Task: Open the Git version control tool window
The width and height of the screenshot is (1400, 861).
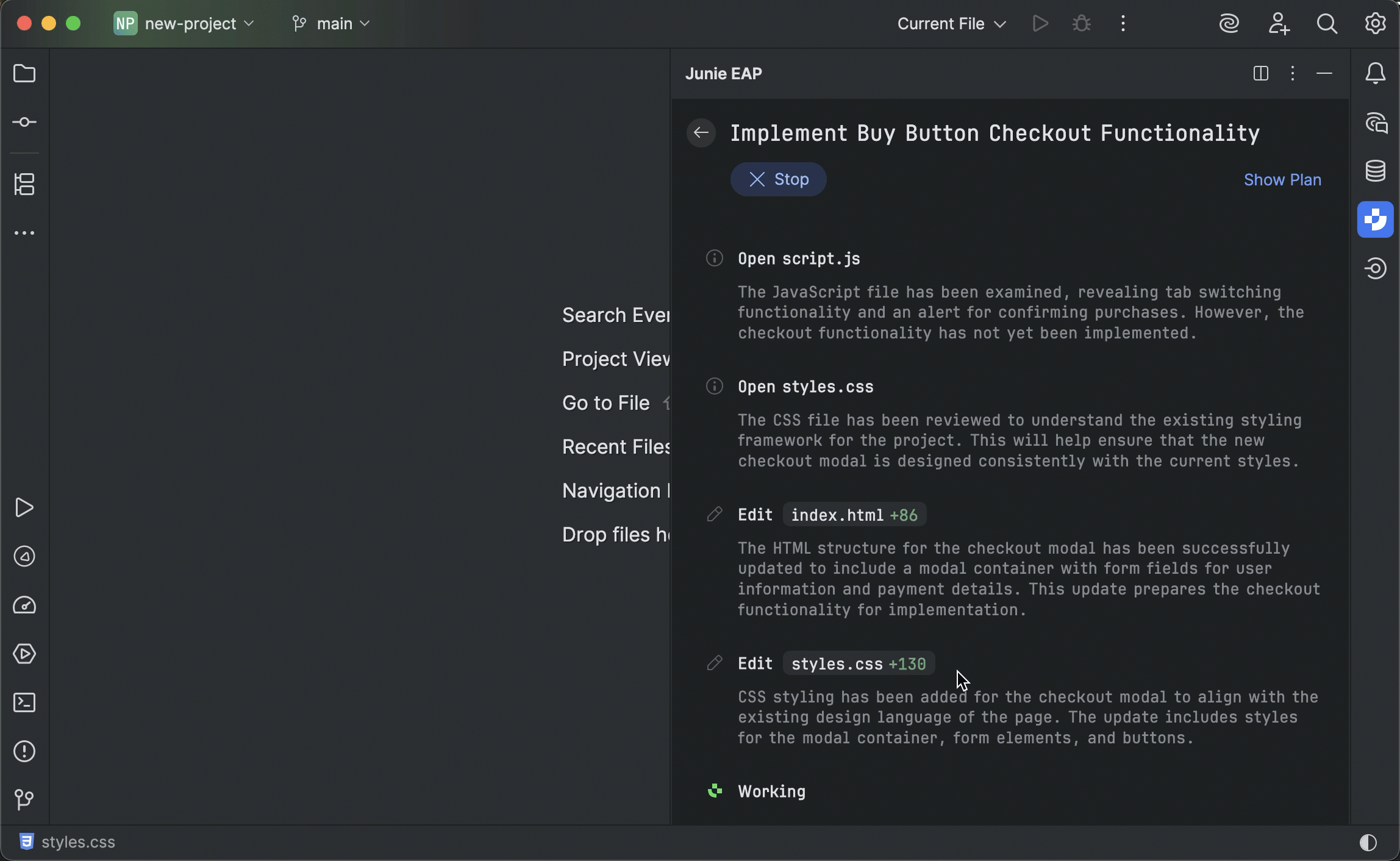Action: coord(24,799)
